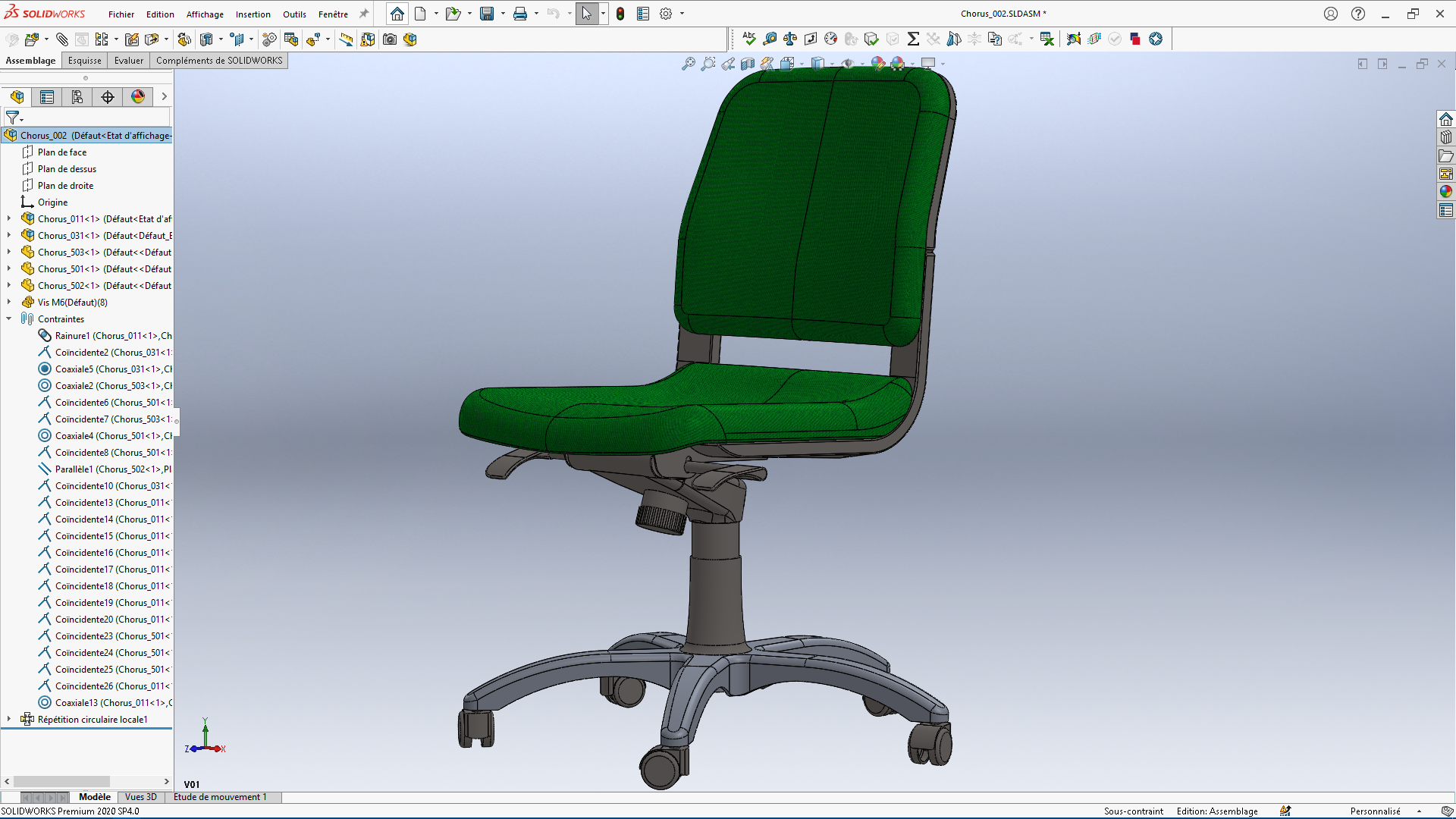Click the Sum sensor sigma icon
Viewport: 1456px width, 819px height.
click(913, 39)
